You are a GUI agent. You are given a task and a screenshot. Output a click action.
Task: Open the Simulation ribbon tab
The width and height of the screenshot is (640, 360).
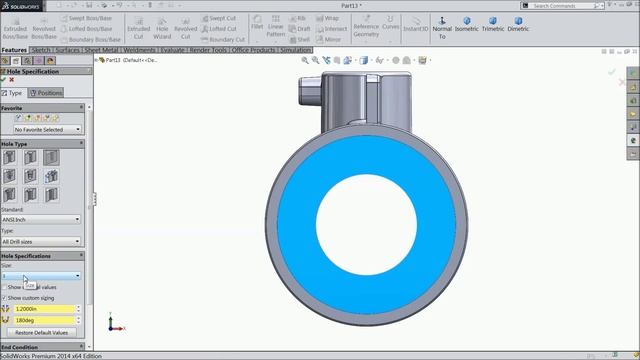296,50
